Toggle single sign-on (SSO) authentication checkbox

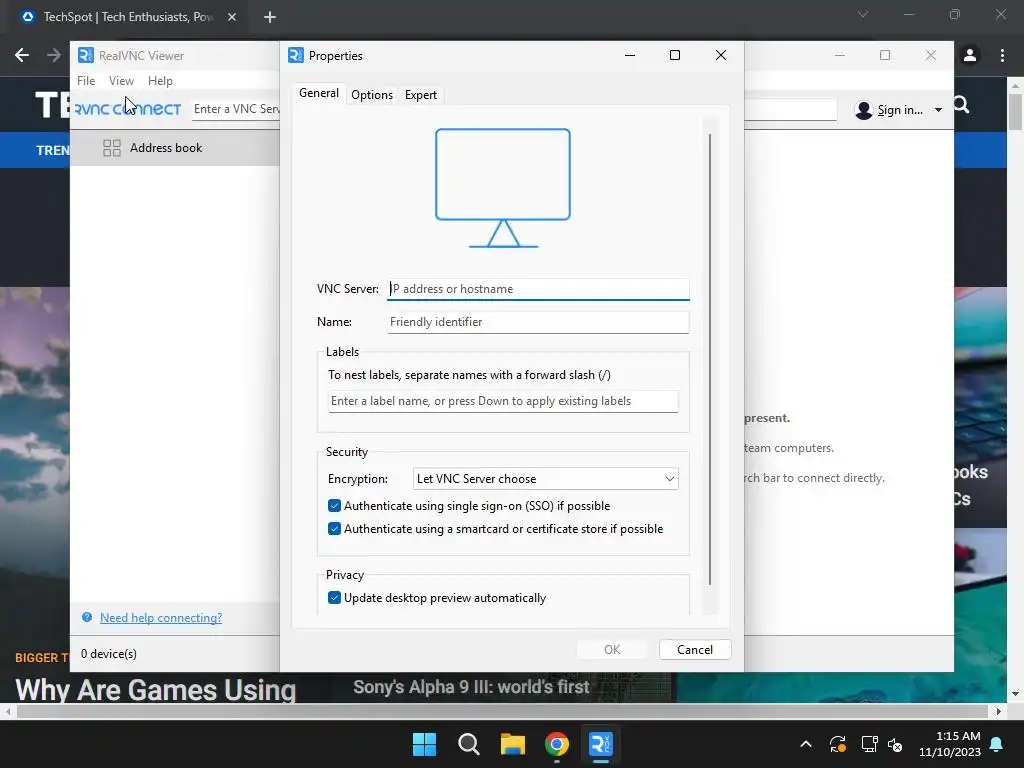(334, 505)
